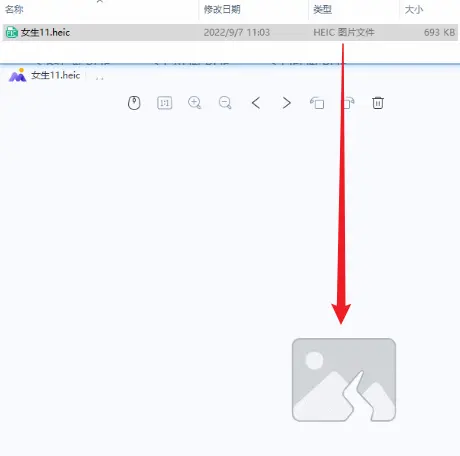Click the 693 KB size cell
Viewport: 460px width, 456px height.
tap(439, 32)
